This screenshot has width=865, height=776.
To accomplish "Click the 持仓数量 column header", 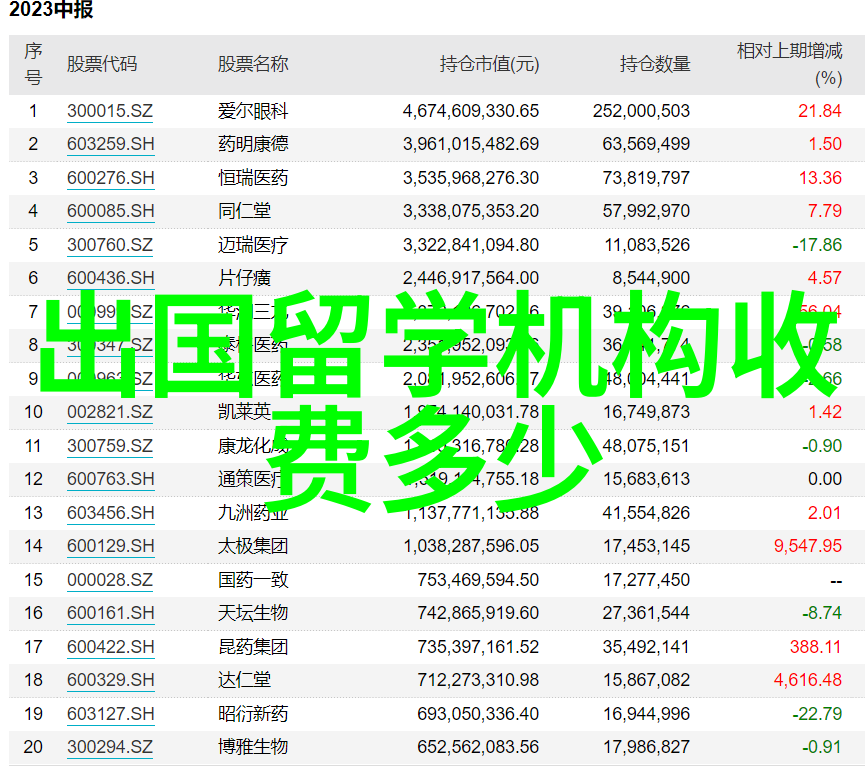I will (655, 65).
